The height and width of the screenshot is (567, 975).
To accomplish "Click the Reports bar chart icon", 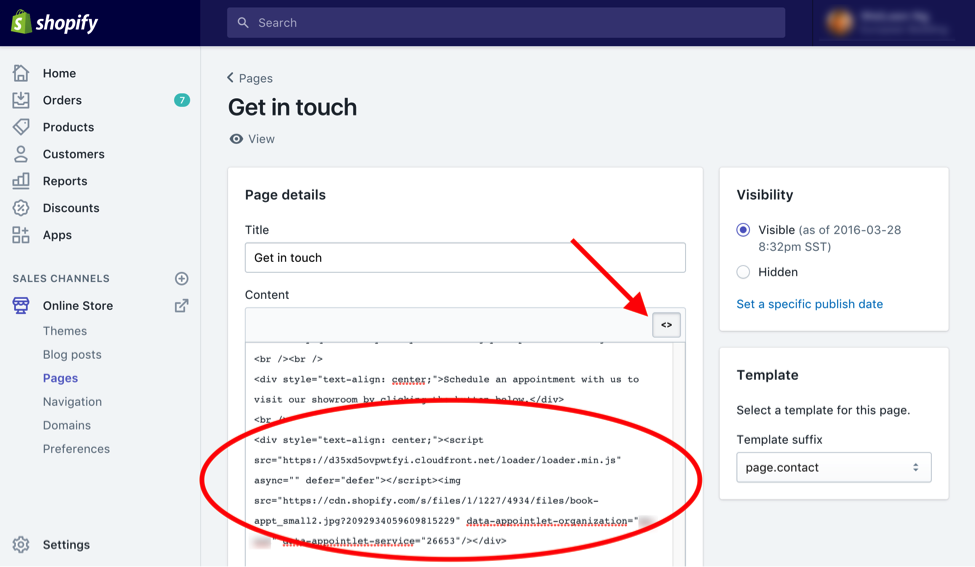I will (21, 181).
